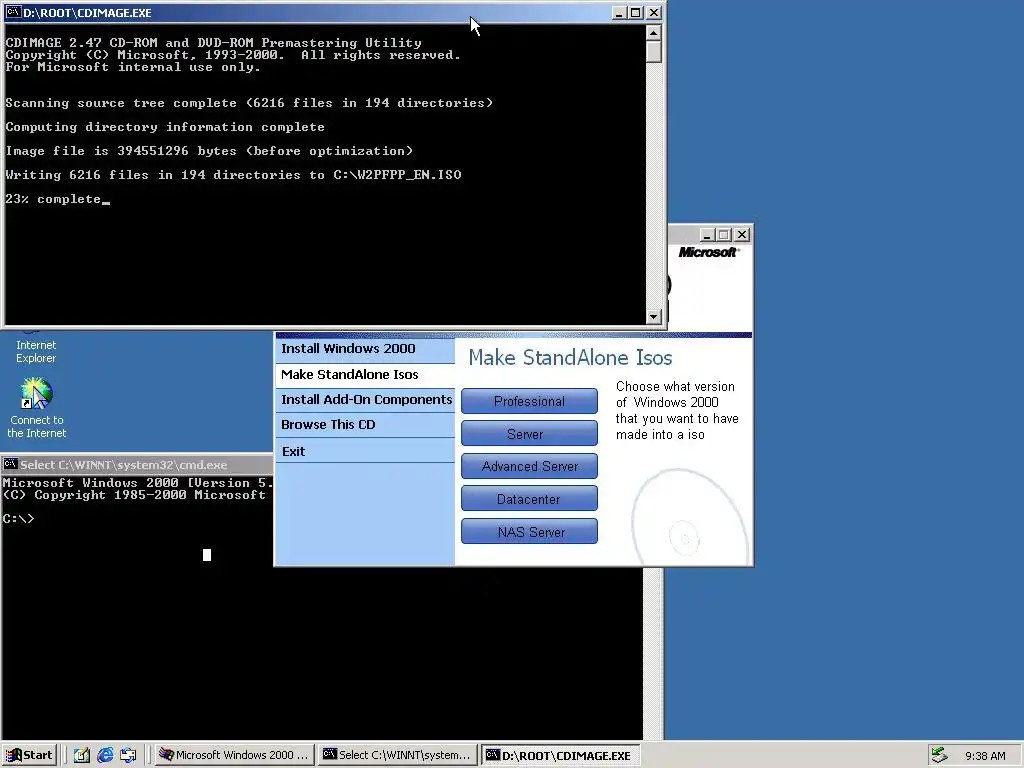1024x768 pixels.
Task: Click the 'Writing 6216 files' output line
Action: [x=233, y=174]
